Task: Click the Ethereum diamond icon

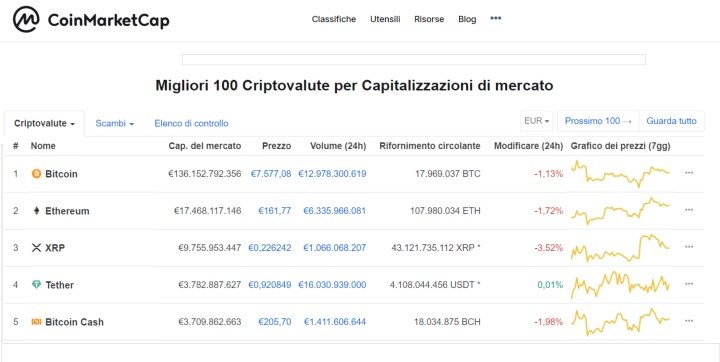Action: [36, 211]
